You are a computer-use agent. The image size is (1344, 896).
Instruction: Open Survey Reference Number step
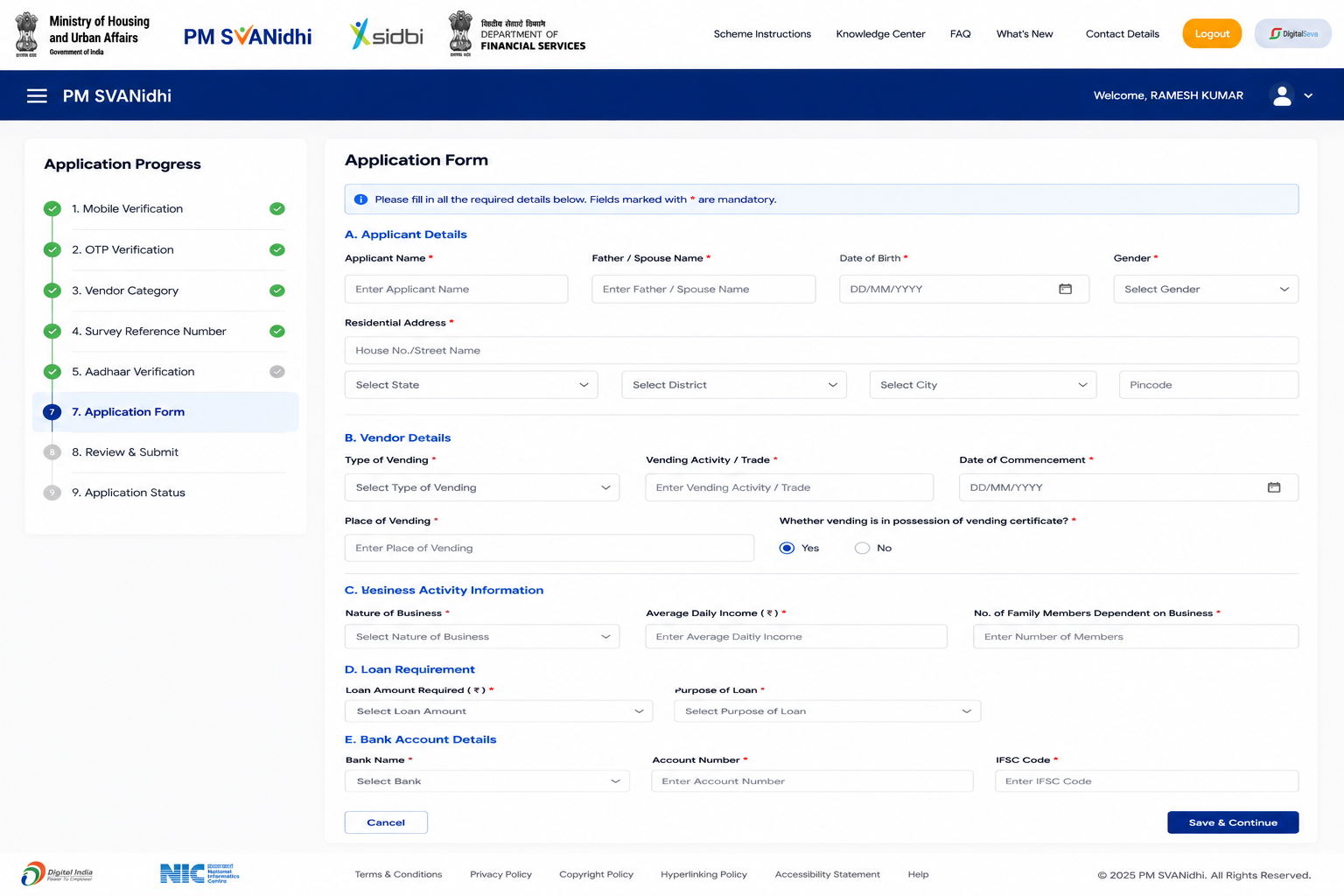tap(149, 332)
